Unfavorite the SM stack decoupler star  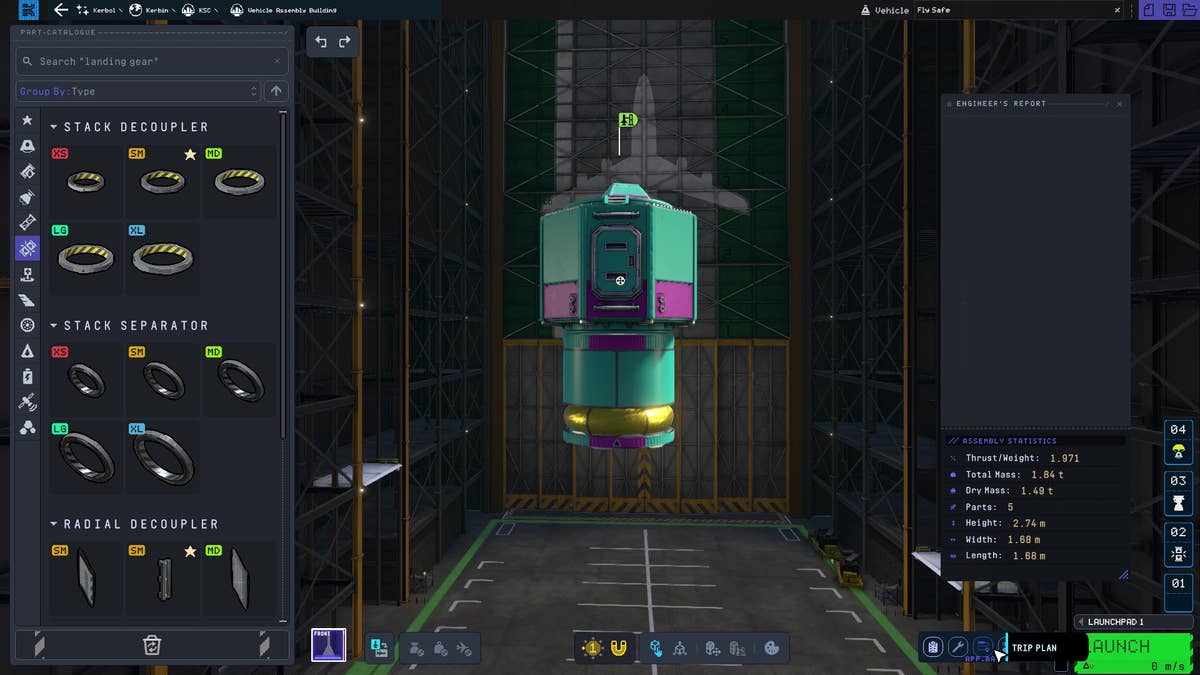tap(190, 155)
